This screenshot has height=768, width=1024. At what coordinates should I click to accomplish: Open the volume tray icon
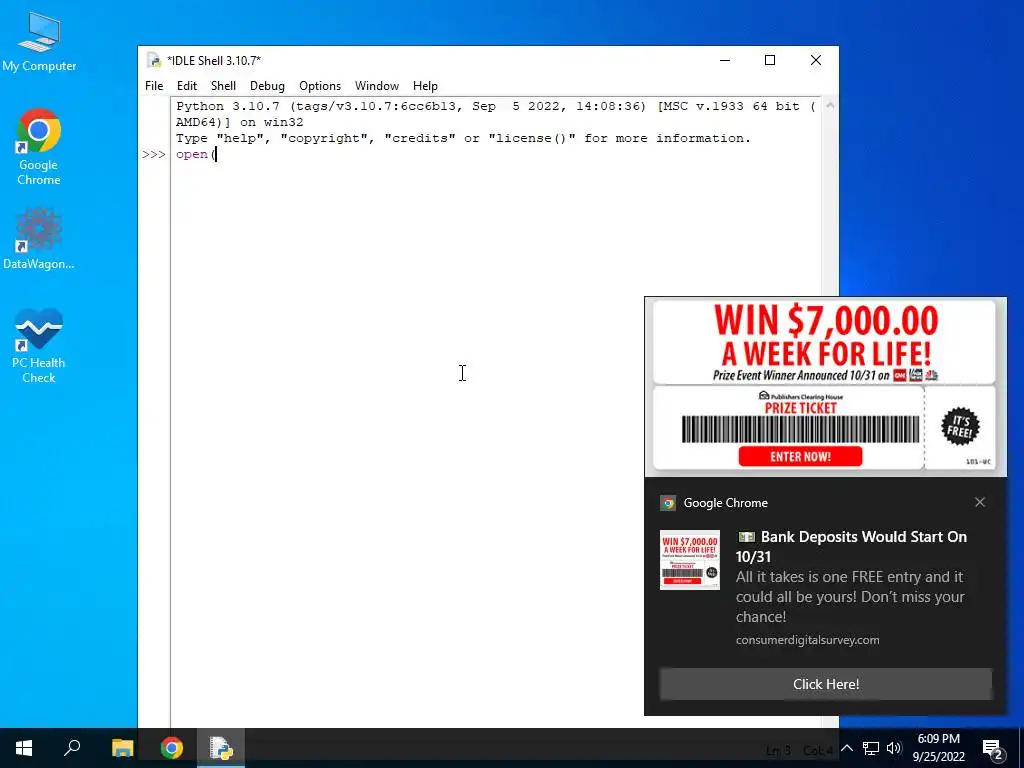click(x=894, y=748)
